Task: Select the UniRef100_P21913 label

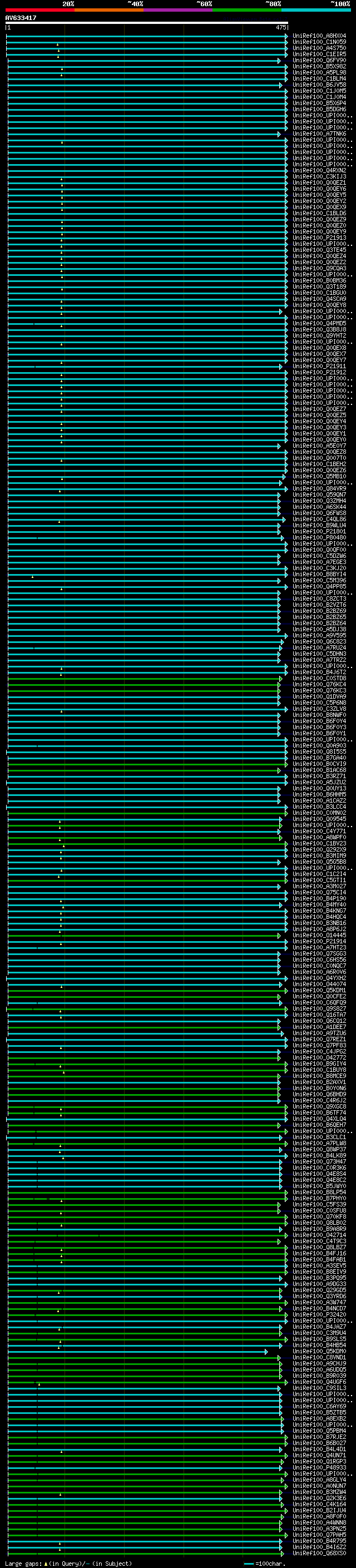Action: pos(319,238)
